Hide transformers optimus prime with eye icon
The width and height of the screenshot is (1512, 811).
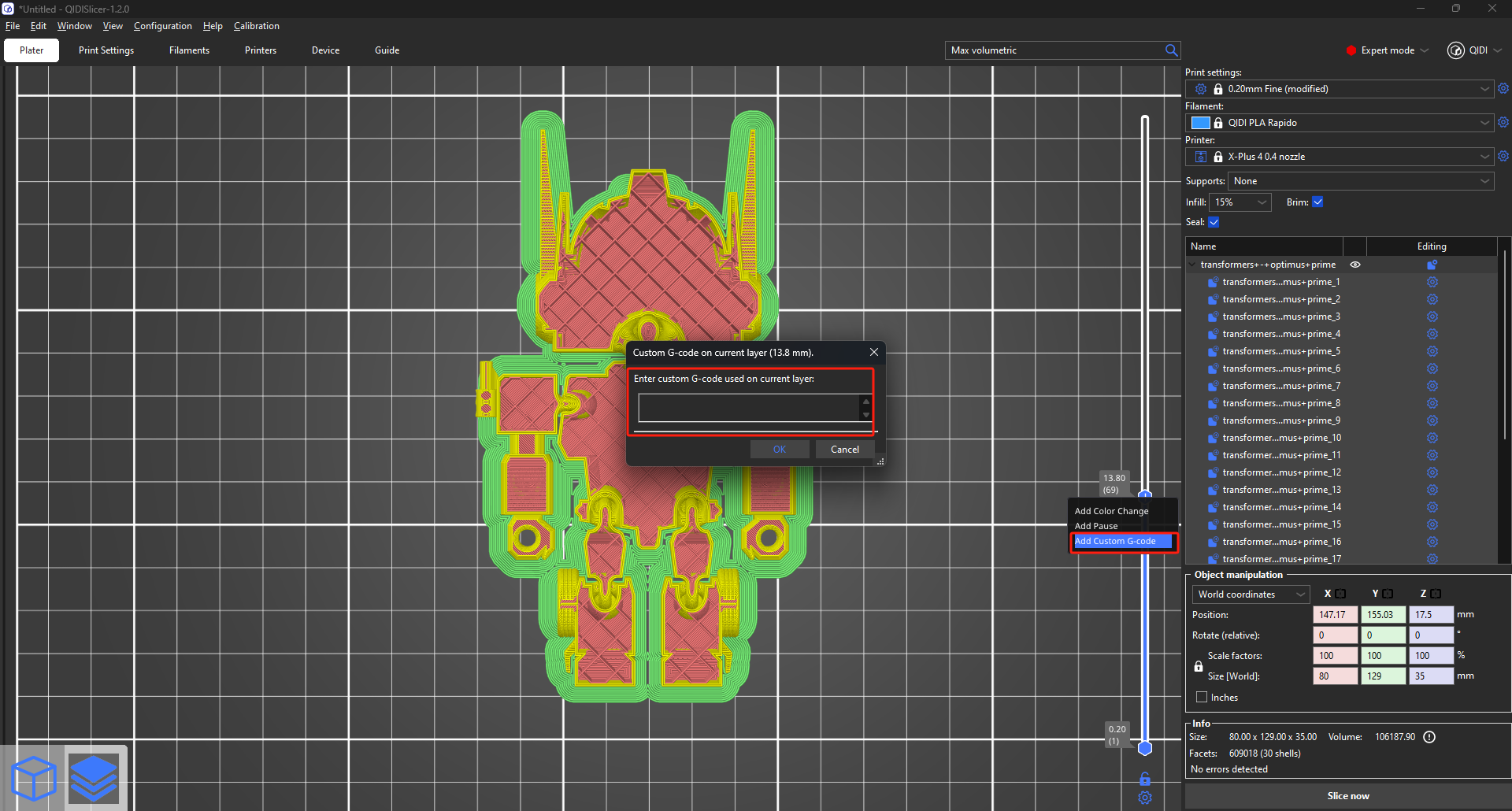[1355, 265]
